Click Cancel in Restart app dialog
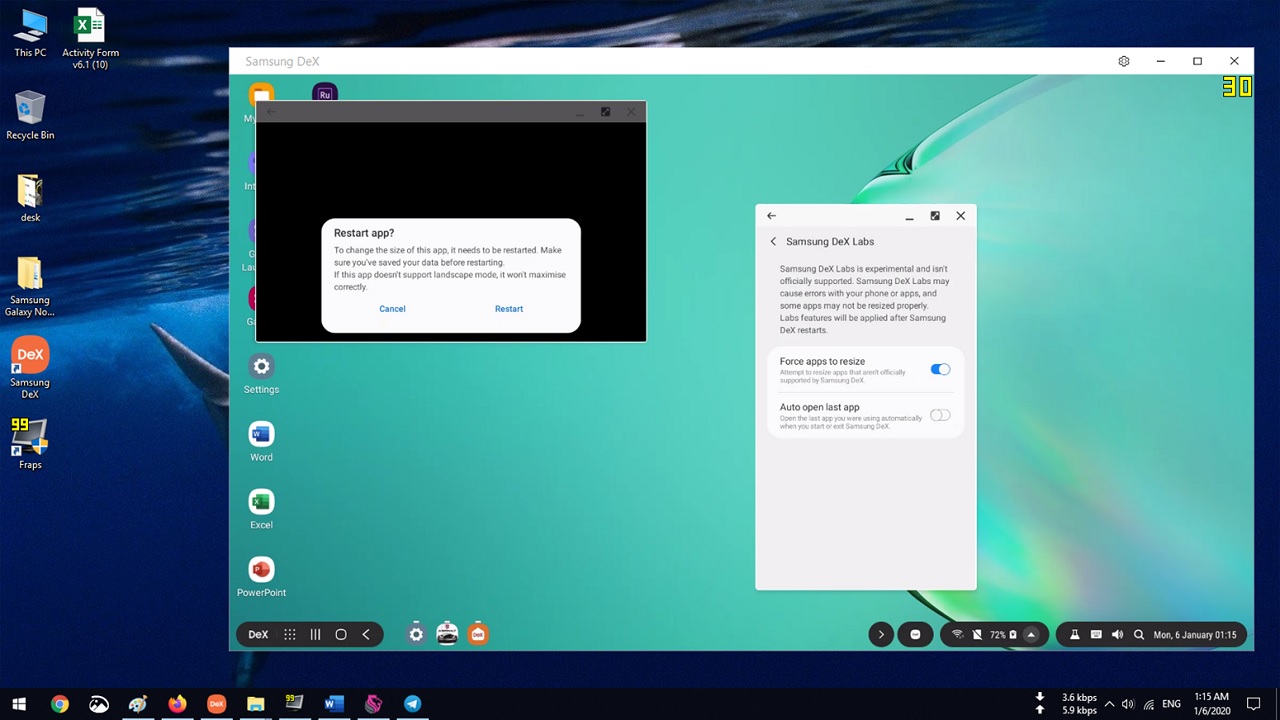 (392, 308)
